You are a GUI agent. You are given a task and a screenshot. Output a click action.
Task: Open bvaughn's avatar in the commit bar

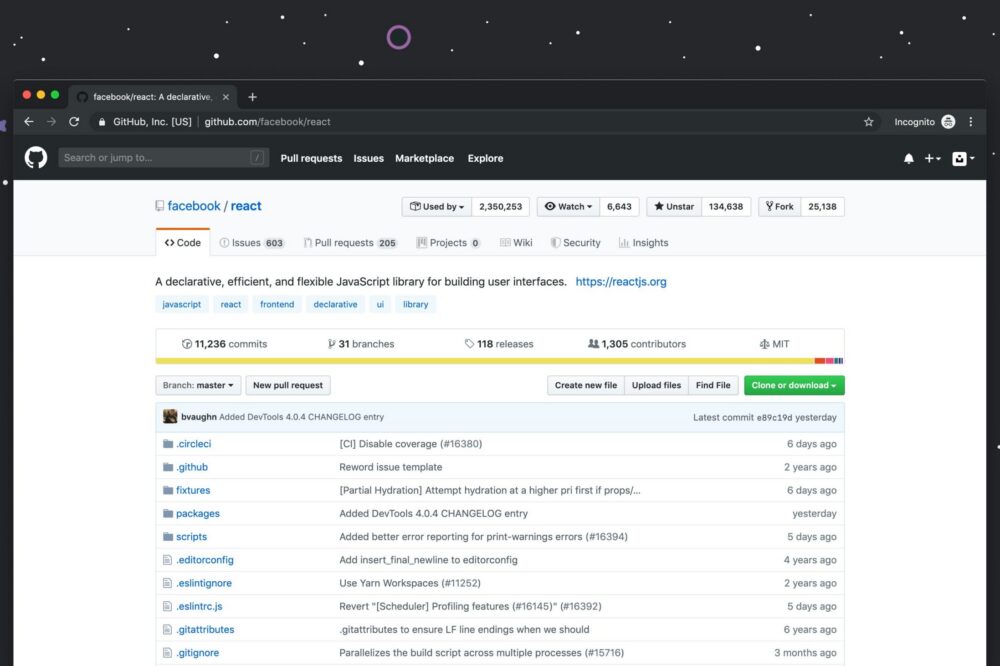point(170,415)
